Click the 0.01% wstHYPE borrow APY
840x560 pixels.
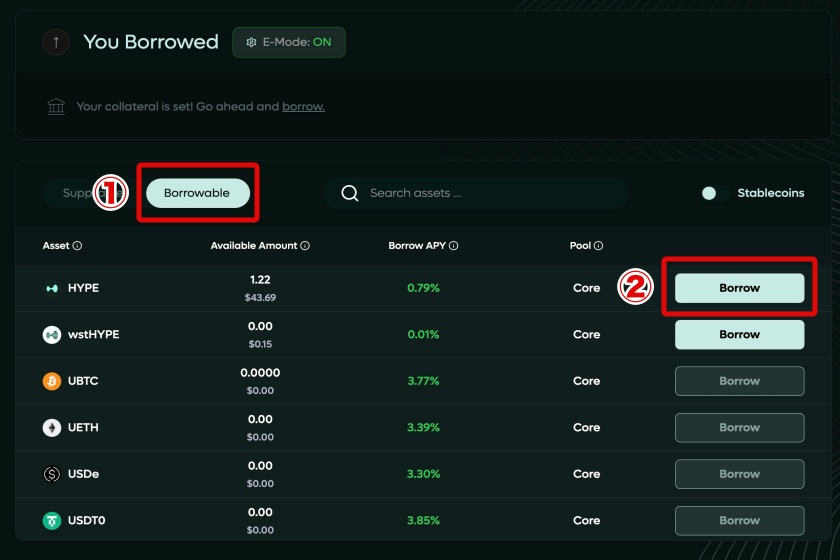423,335
